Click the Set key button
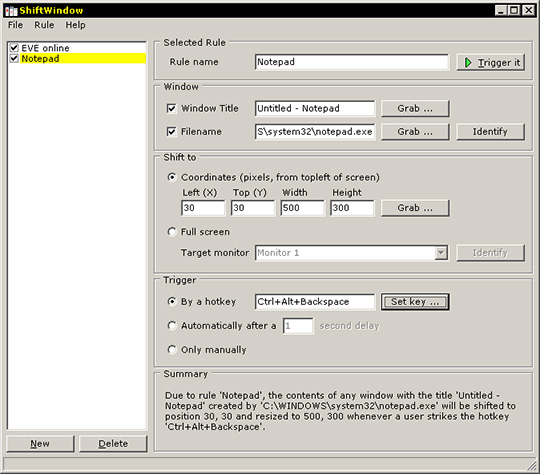Image resolution: width=540 pixels, height=474 pixels. pos(415,302)
